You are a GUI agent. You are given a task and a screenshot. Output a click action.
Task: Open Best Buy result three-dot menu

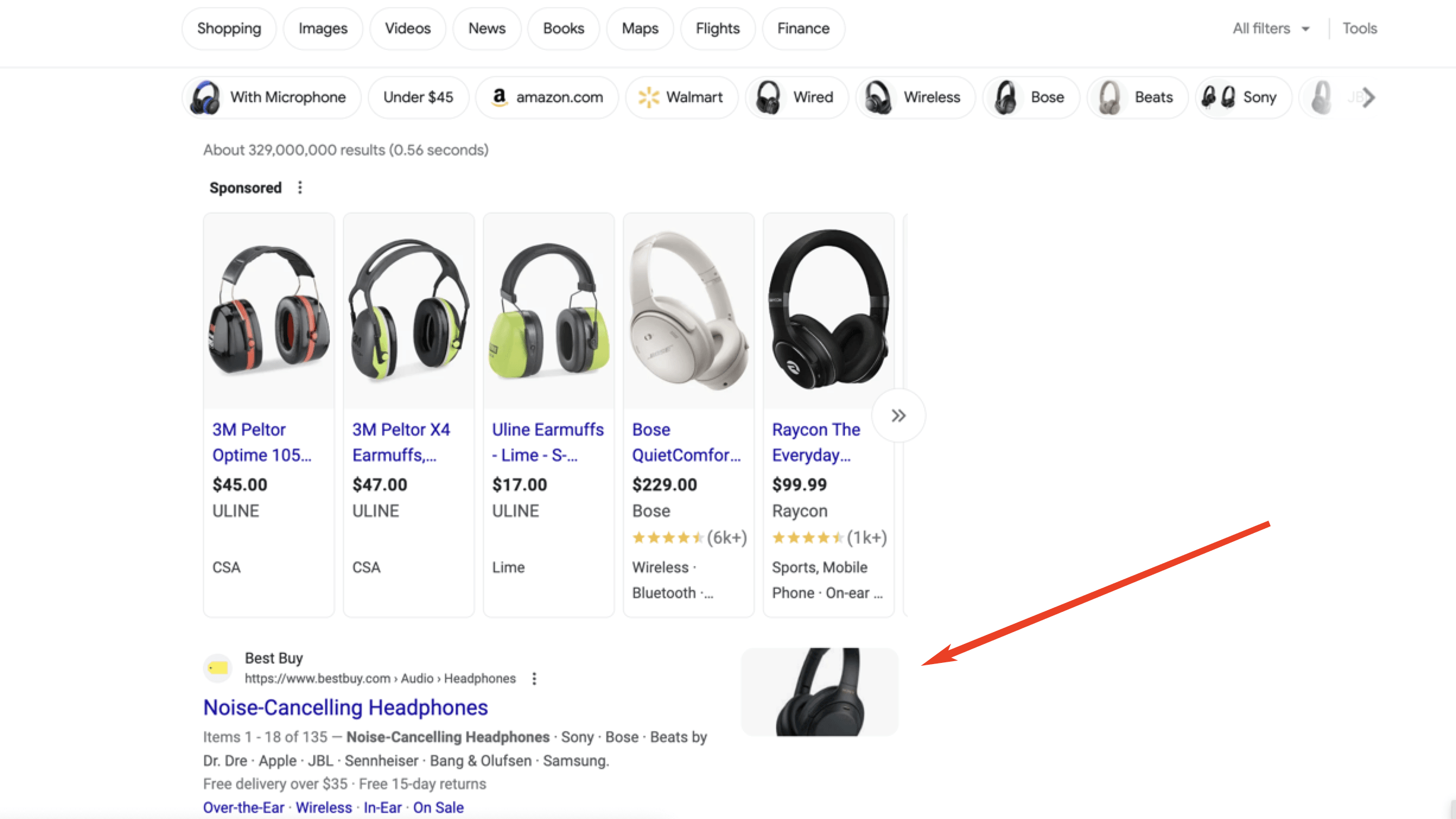pos(534,678)
